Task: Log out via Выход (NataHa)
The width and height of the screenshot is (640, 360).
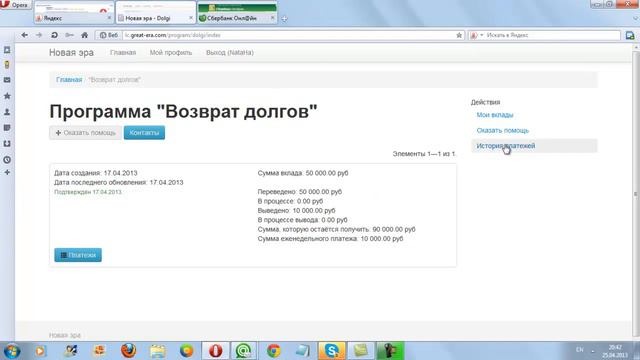Action: (230, 53)
